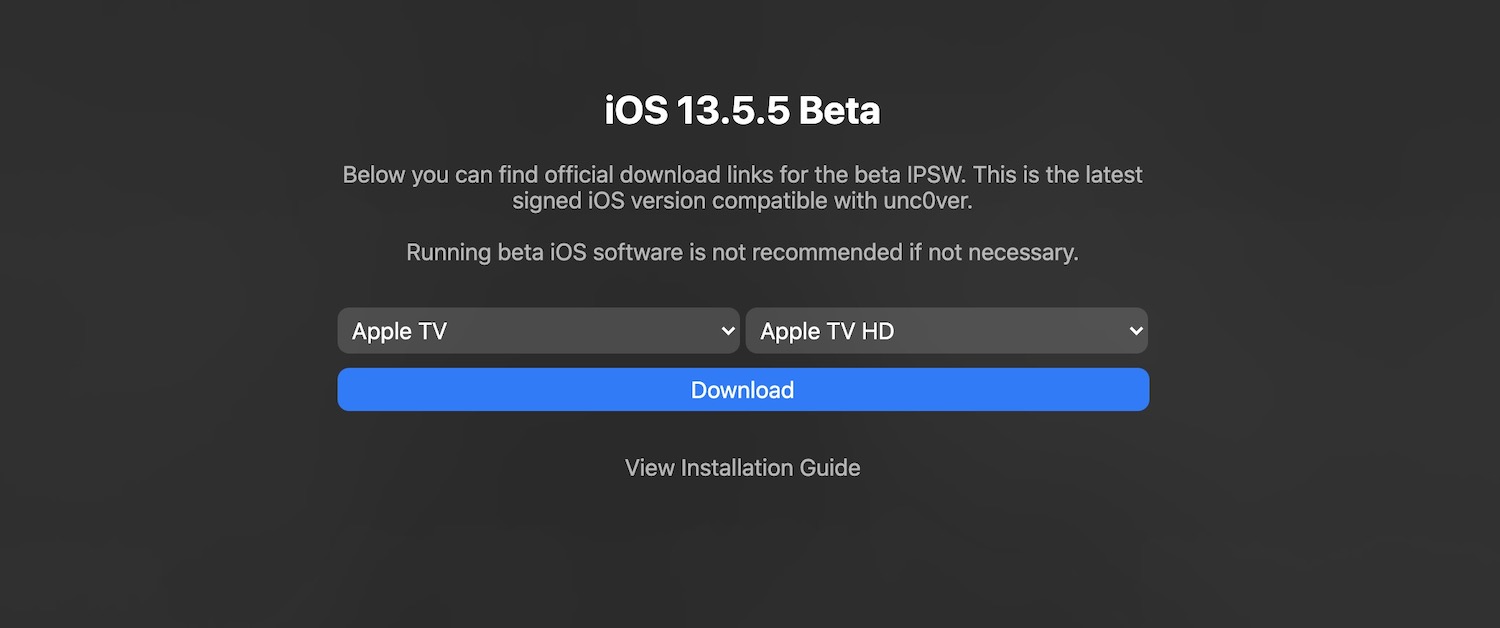Click the word 'Beta' in the title
Viewport: 1500px width, 628px height.
coord(839,111)
